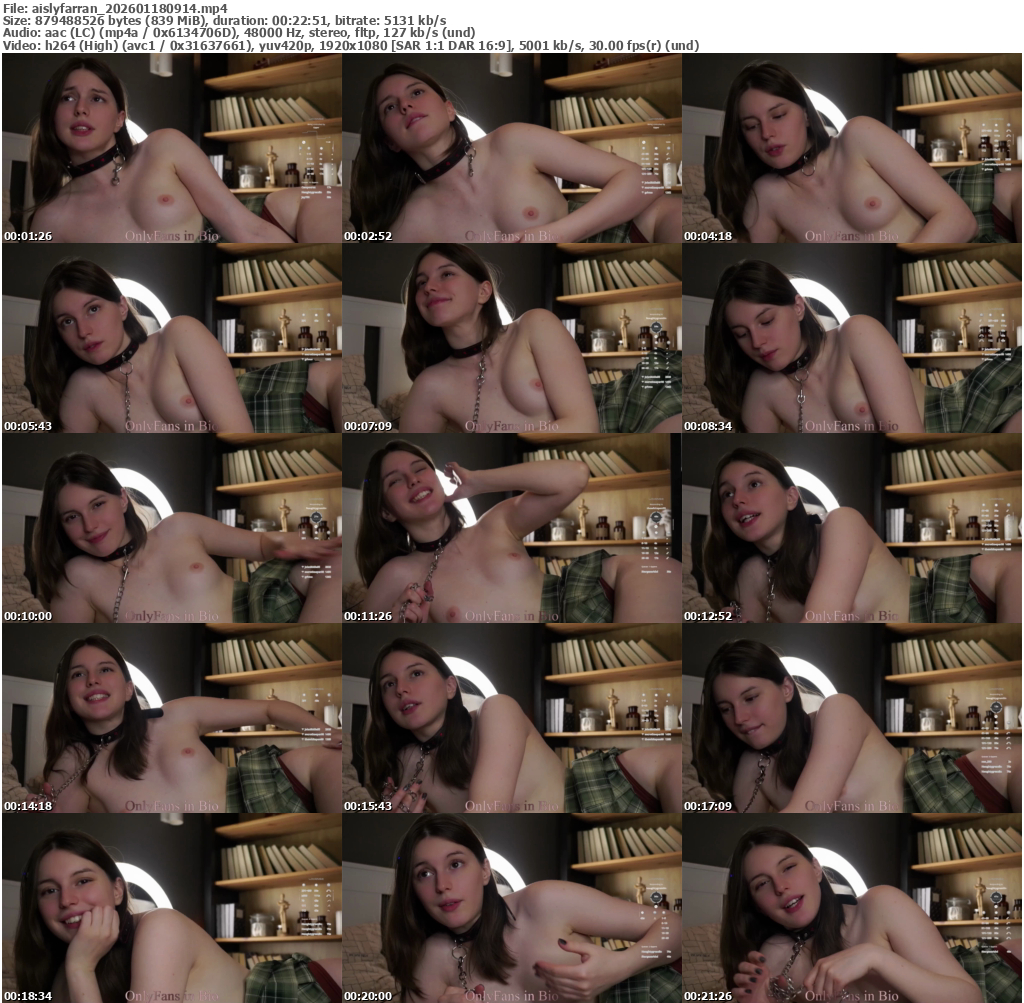Click the 00:07:09 frame
This screenshot has height=1003, width=1024.
click(x=511, y=338)
